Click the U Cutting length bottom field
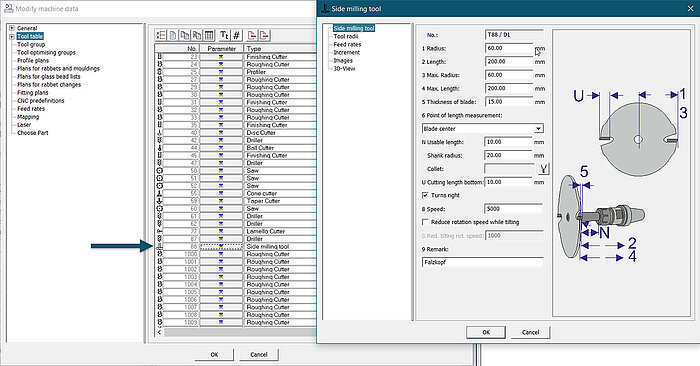This screenshot has width=700, height=366. tap(508, 182)
